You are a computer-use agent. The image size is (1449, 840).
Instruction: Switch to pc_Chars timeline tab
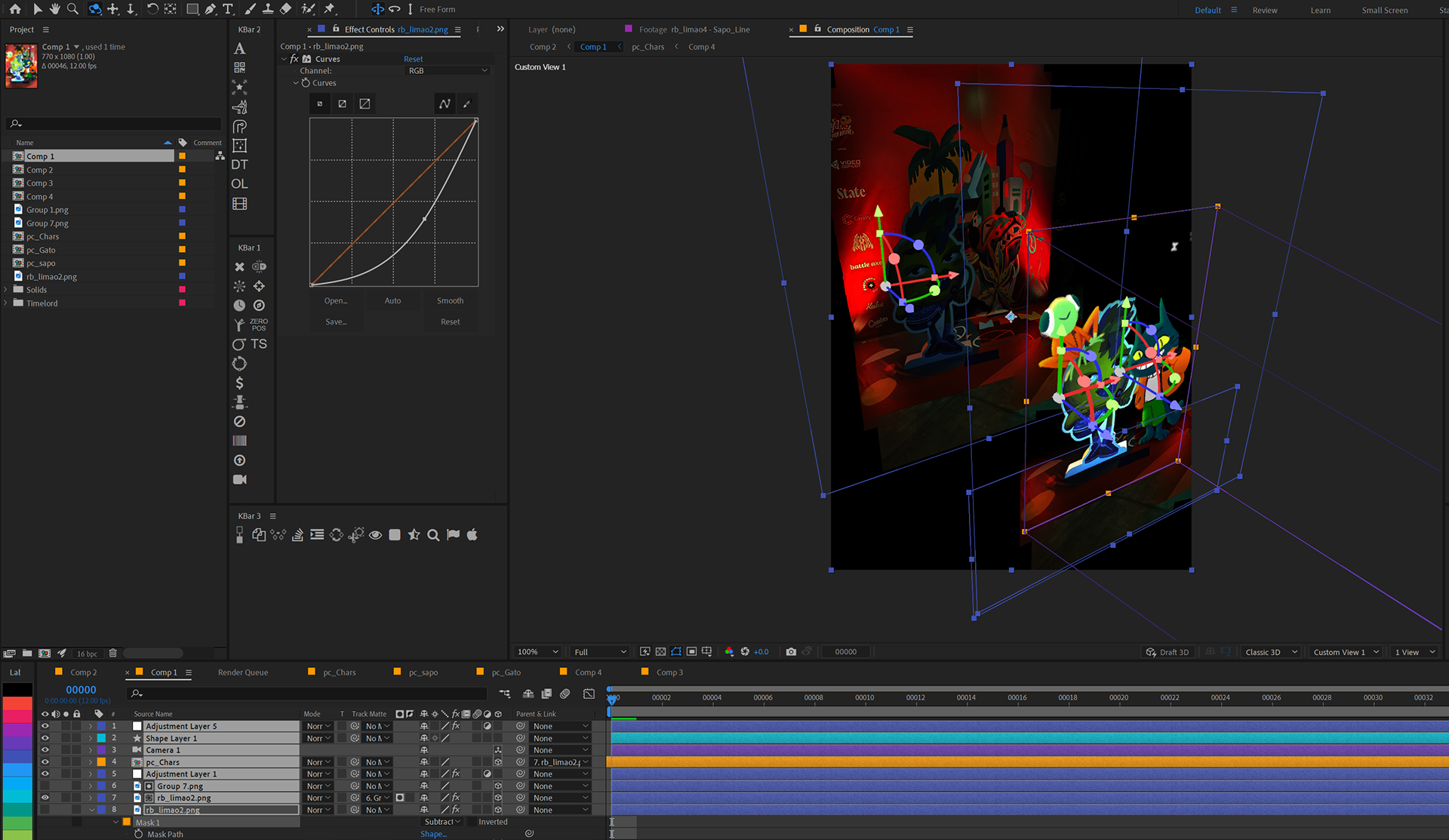[x=339, y=672]
